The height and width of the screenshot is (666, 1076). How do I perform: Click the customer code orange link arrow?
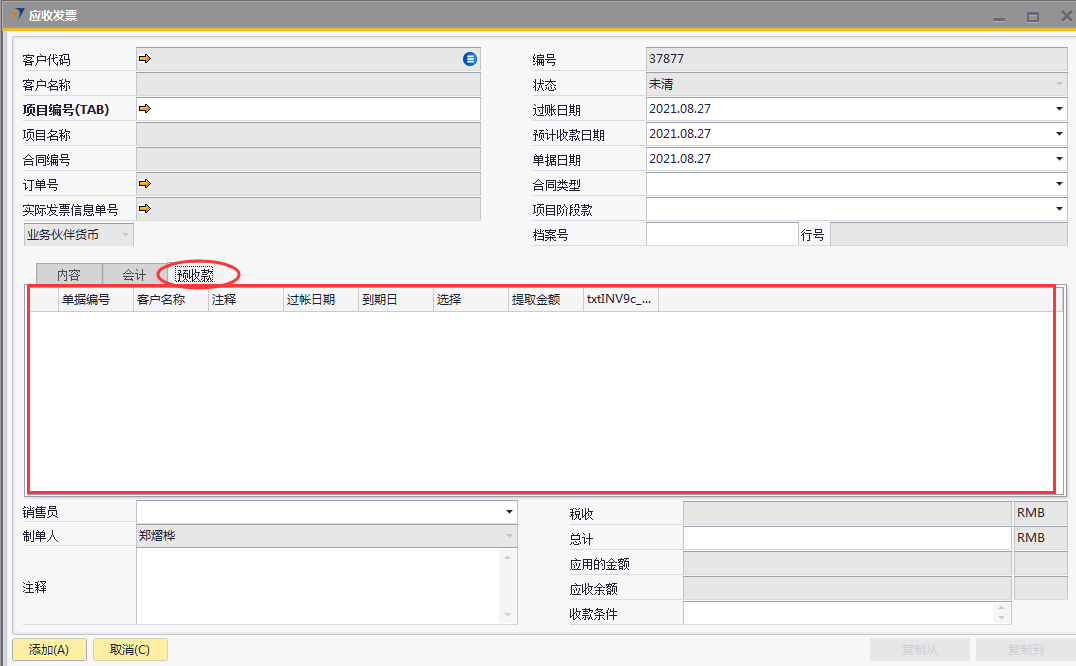point(144,59)
